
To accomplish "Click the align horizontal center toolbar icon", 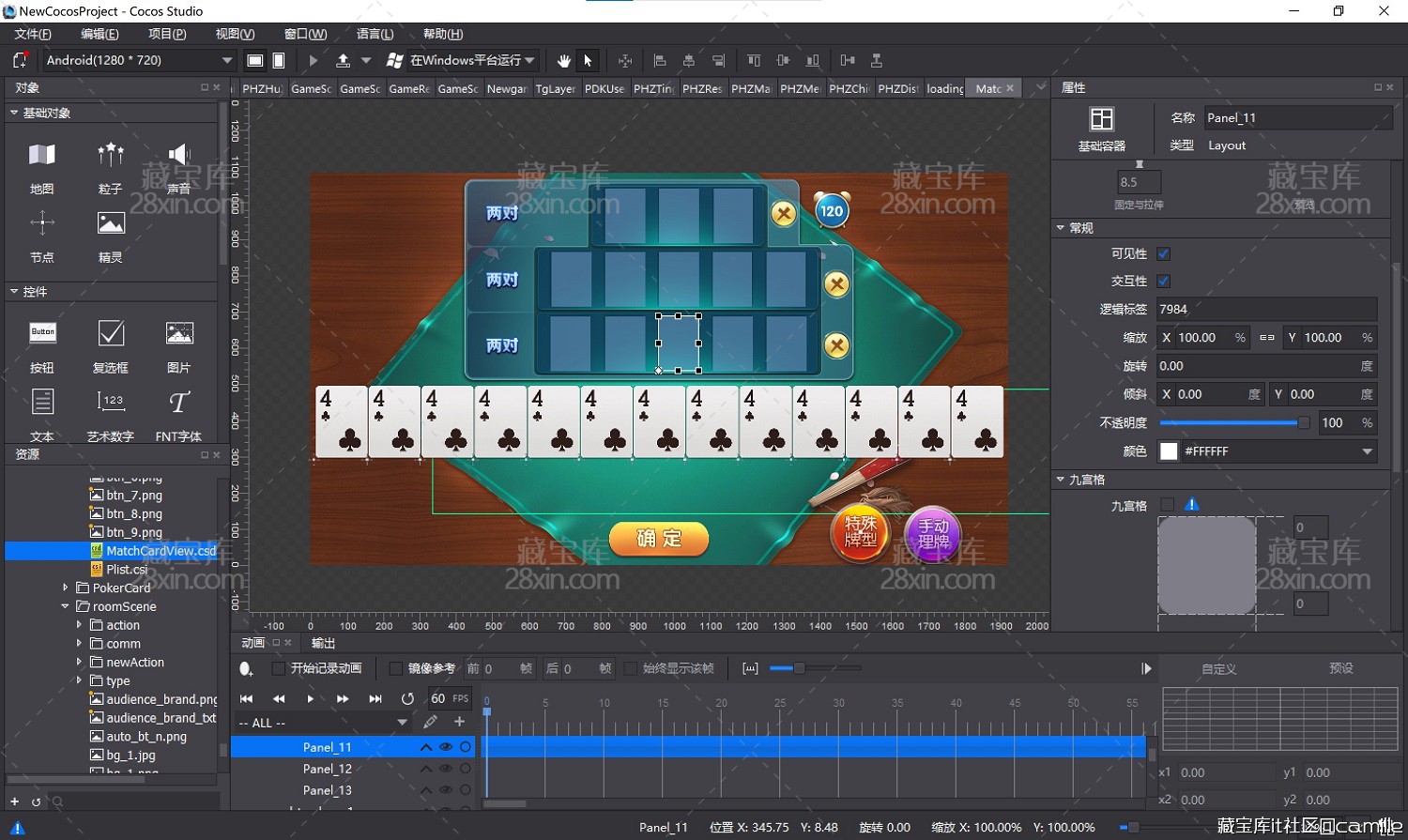I will coord(689,60).
